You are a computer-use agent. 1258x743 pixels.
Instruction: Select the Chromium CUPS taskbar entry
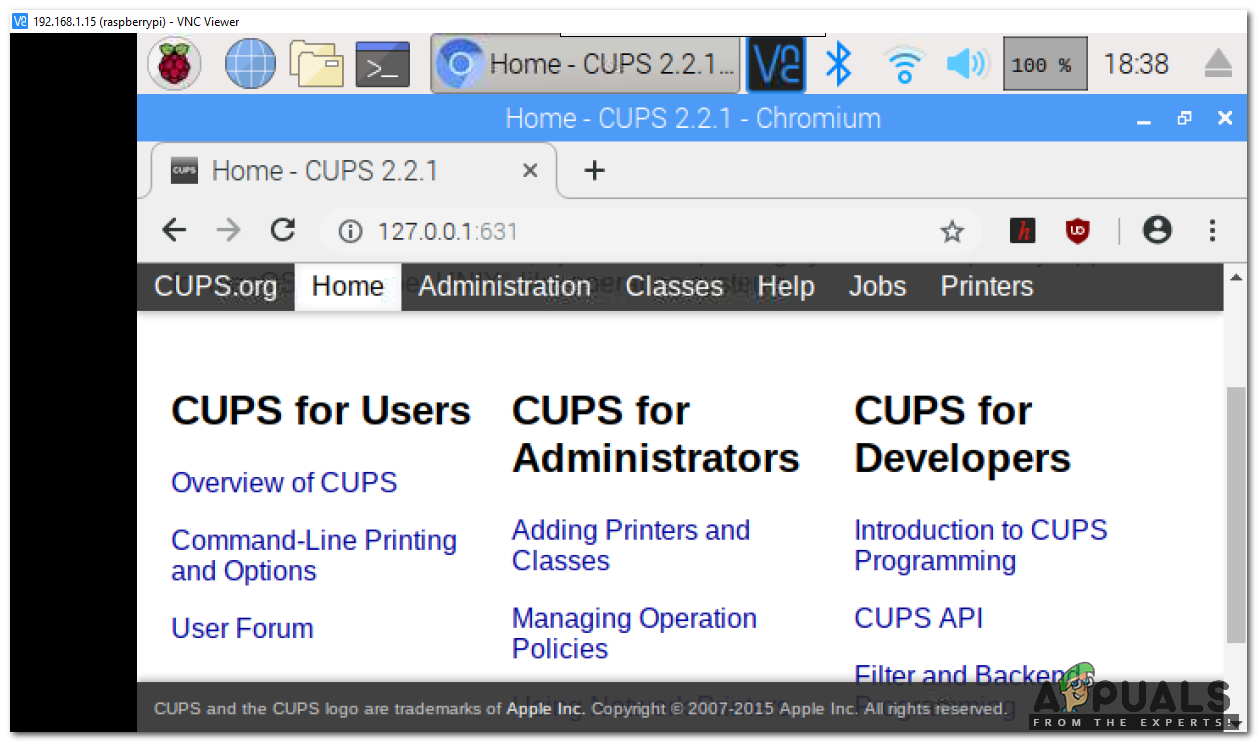click(x=586, y=64)
